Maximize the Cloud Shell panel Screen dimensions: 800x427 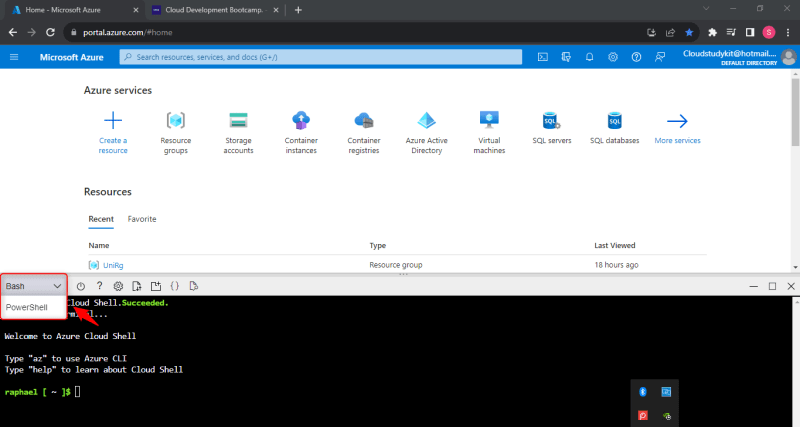[772, 286]
